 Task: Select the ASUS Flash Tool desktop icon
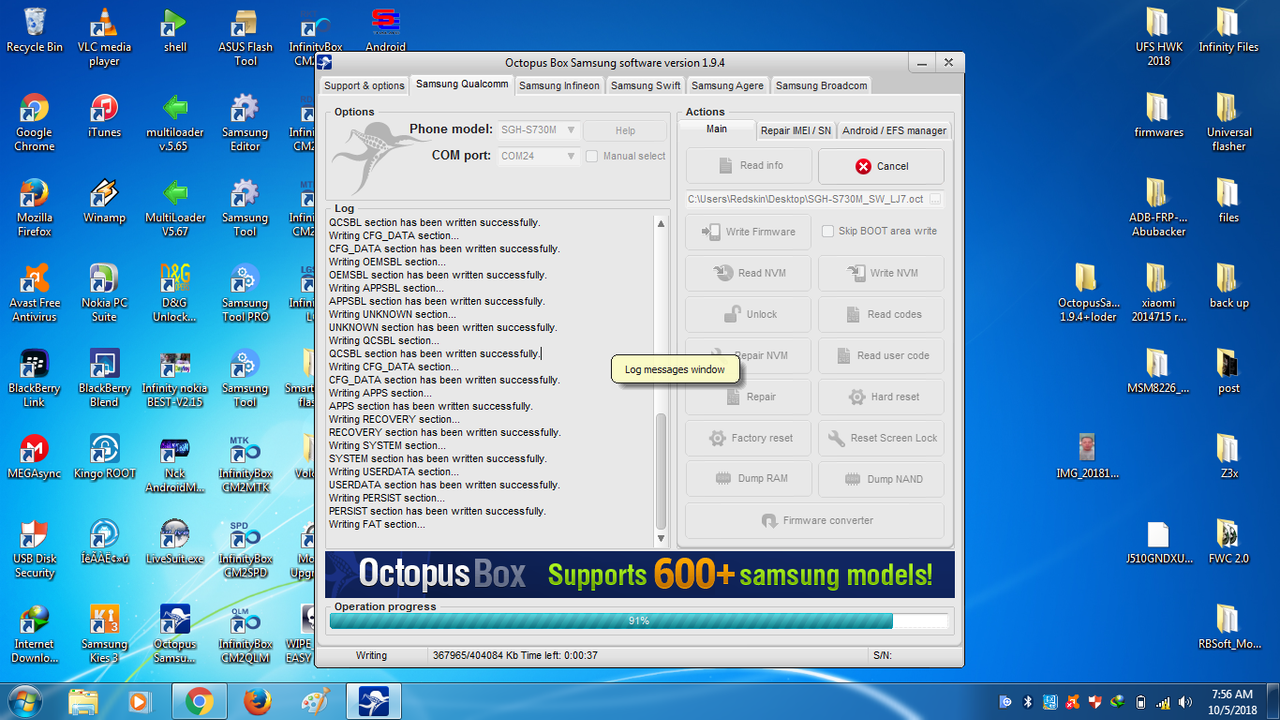(245, 38)
